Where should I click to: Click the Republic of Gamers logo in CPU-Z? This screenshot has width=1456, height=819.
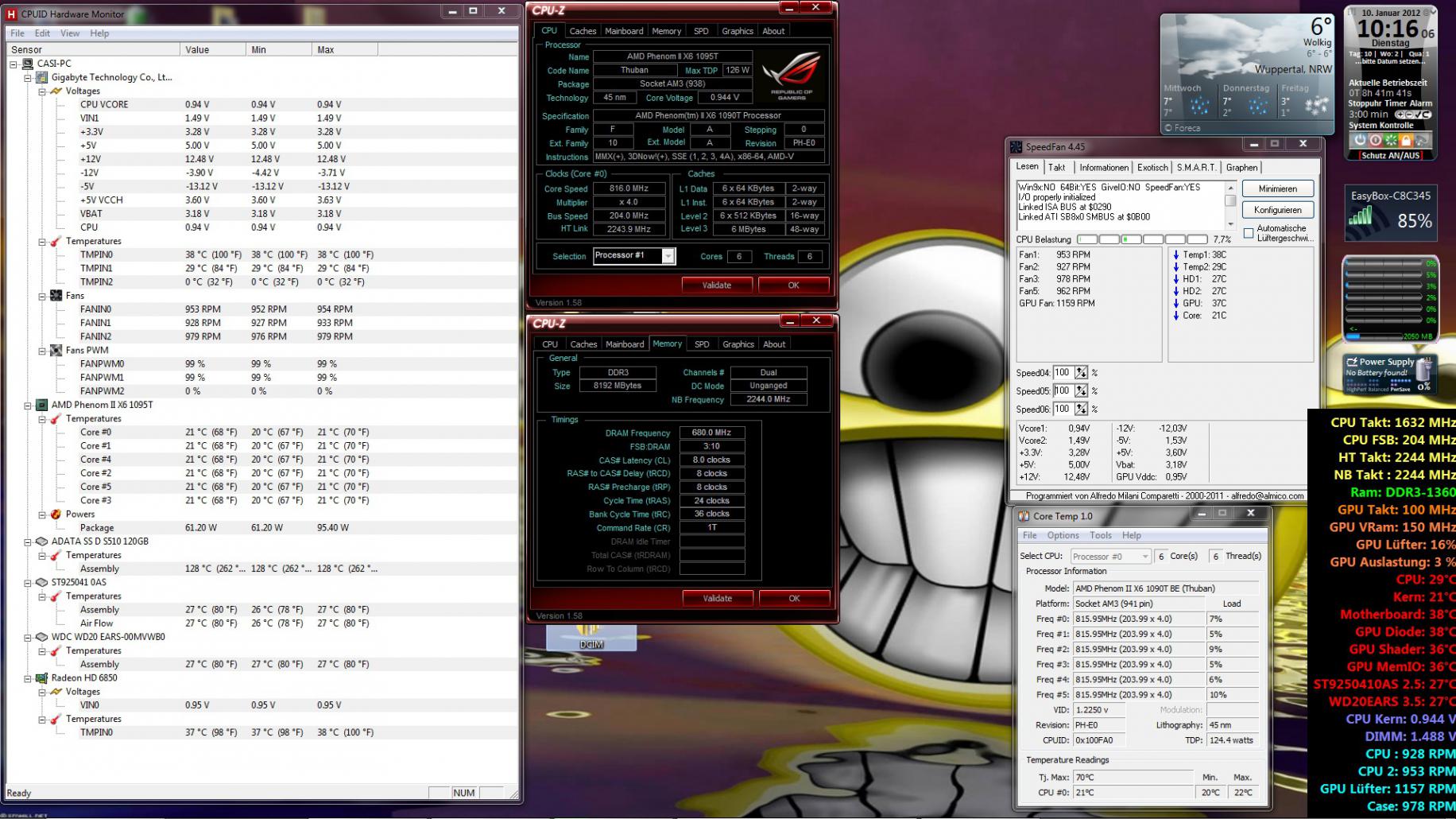(x=791, y=76)
